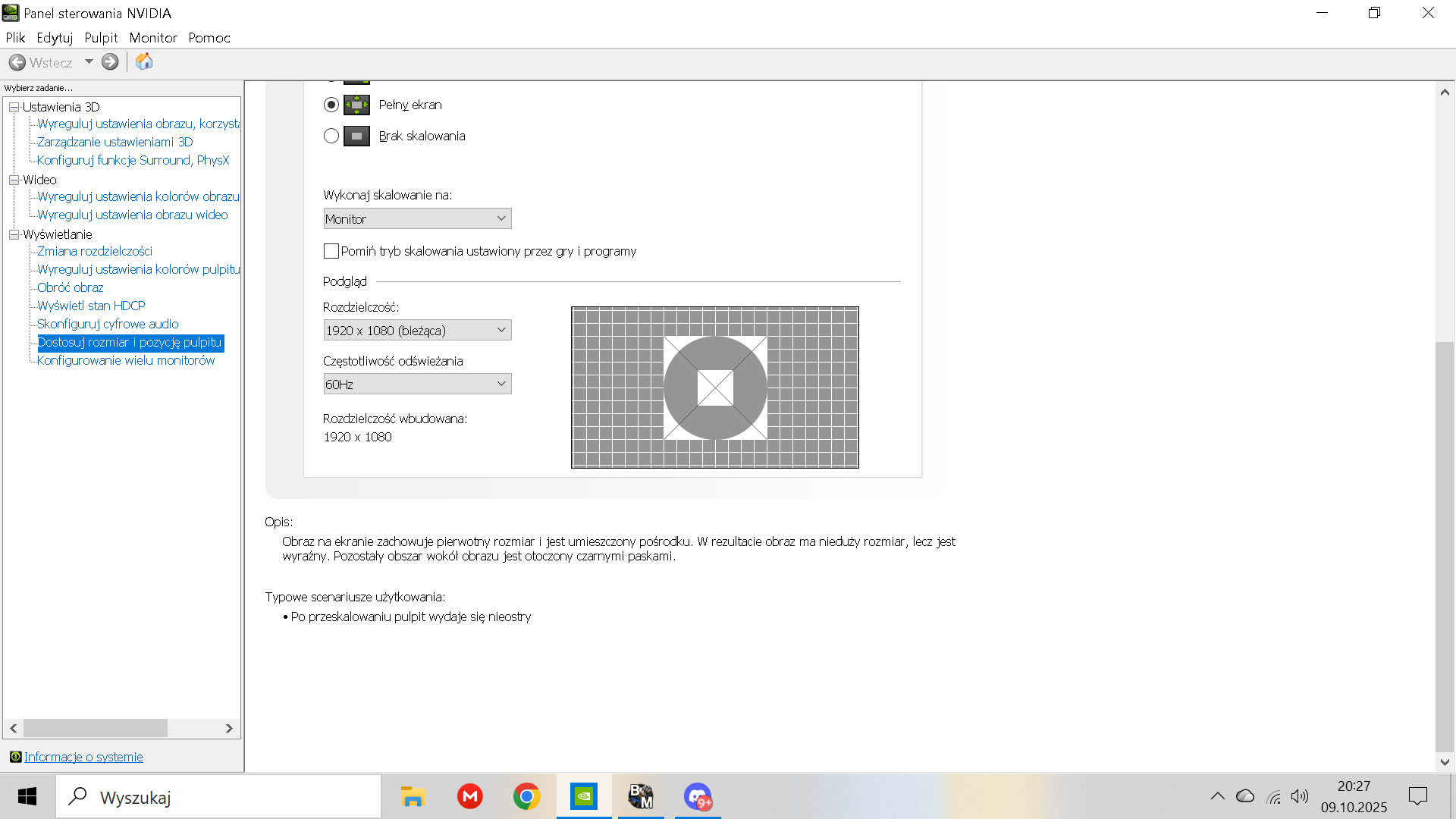Image resolution: width=1456 pixels, height=819 pixels.
Task: Click the Forward arrow icon
Action: (x=110, y=62)
